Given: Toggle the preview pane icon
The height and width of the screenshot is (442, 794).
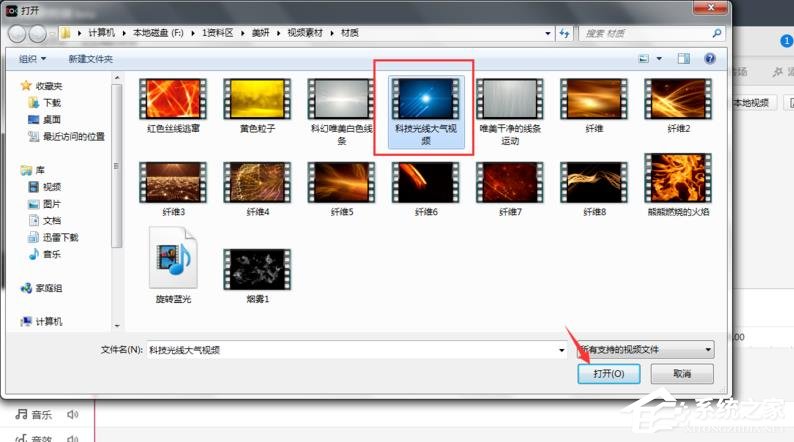Looking at the screenshot, I should click(684, 59).
